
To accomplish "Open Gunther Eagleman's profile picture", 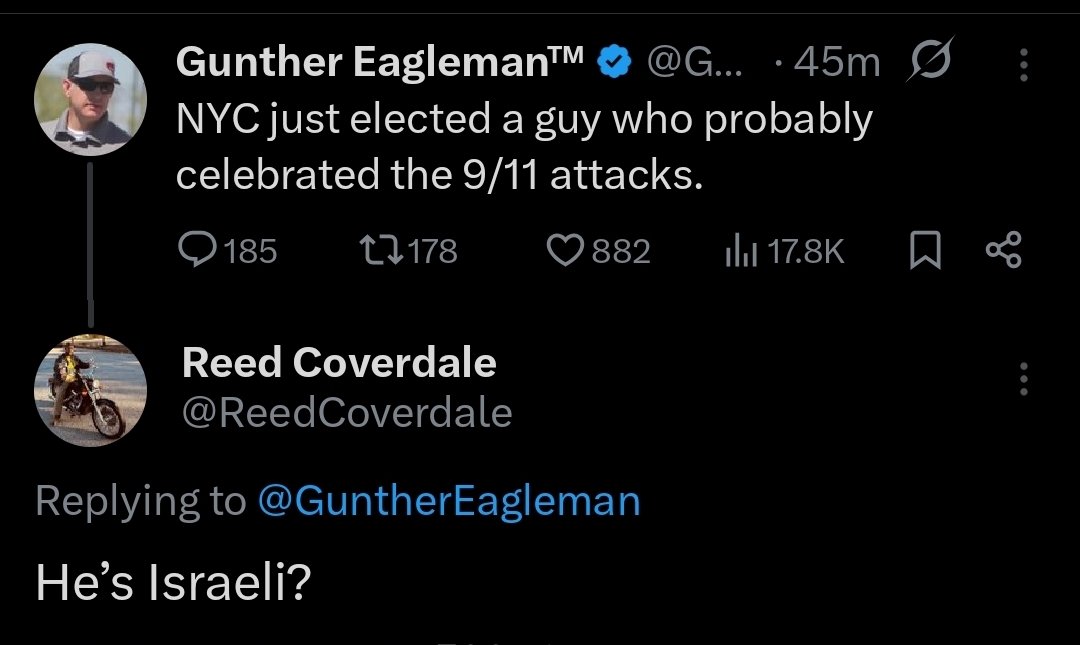I will point(90,99).
